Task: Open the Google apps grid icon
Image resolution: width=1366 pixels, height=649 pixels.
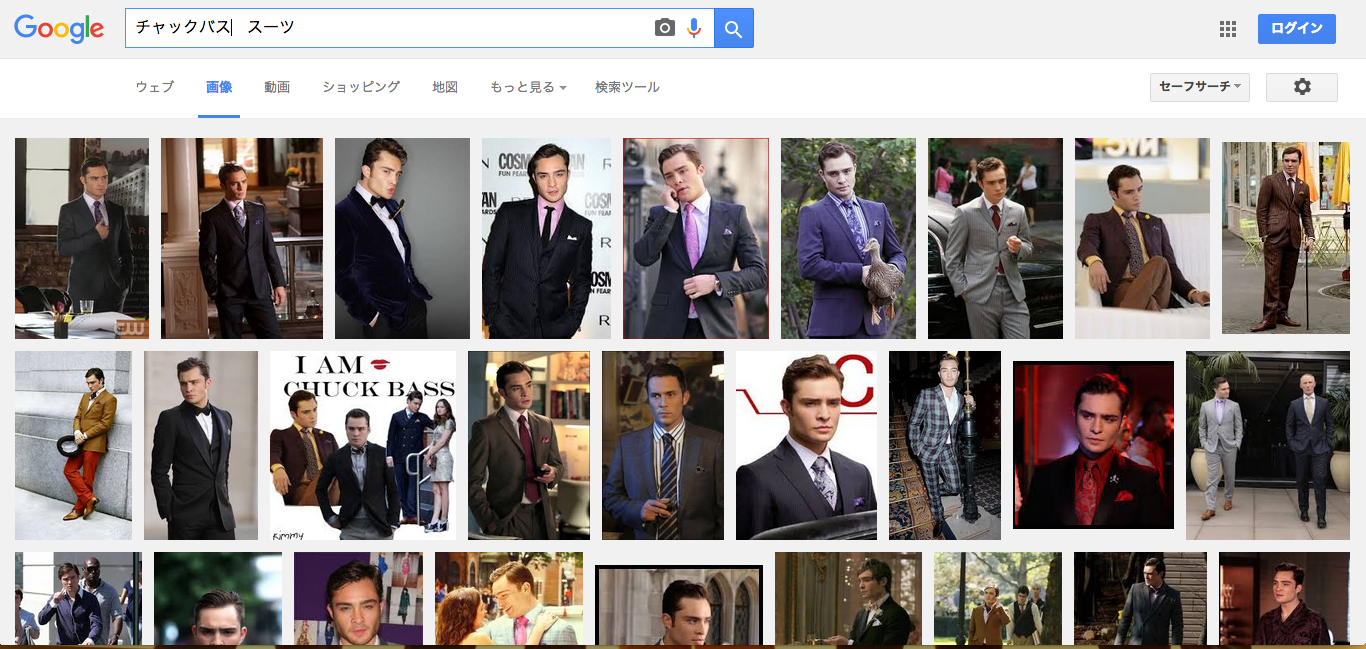Action: pyautogui.click(x=1228, y=29)
